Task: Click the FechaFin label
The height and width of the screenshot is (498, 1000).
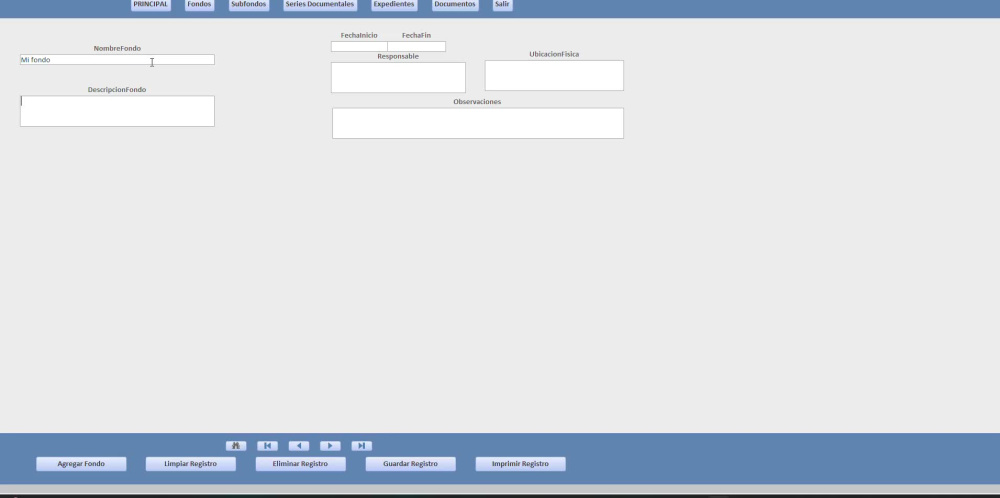Action: tap(416, 36)
